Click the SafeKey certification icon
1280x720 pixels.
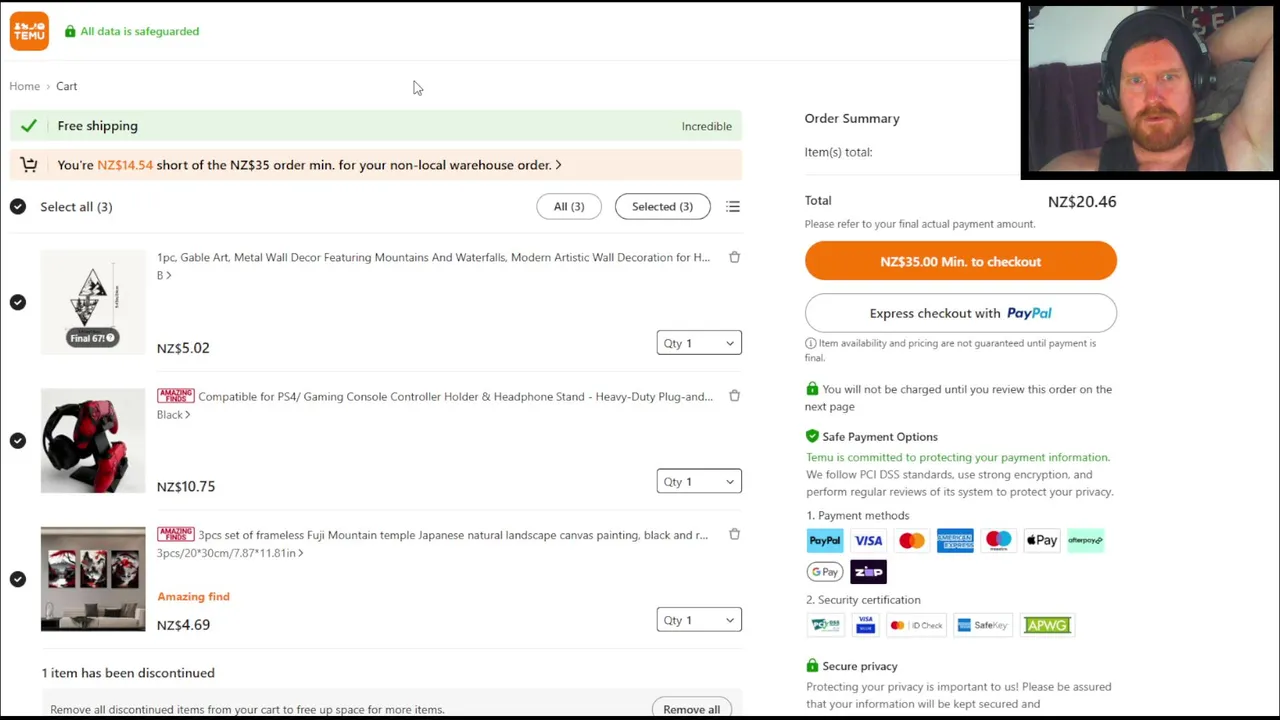pos(982,625)
